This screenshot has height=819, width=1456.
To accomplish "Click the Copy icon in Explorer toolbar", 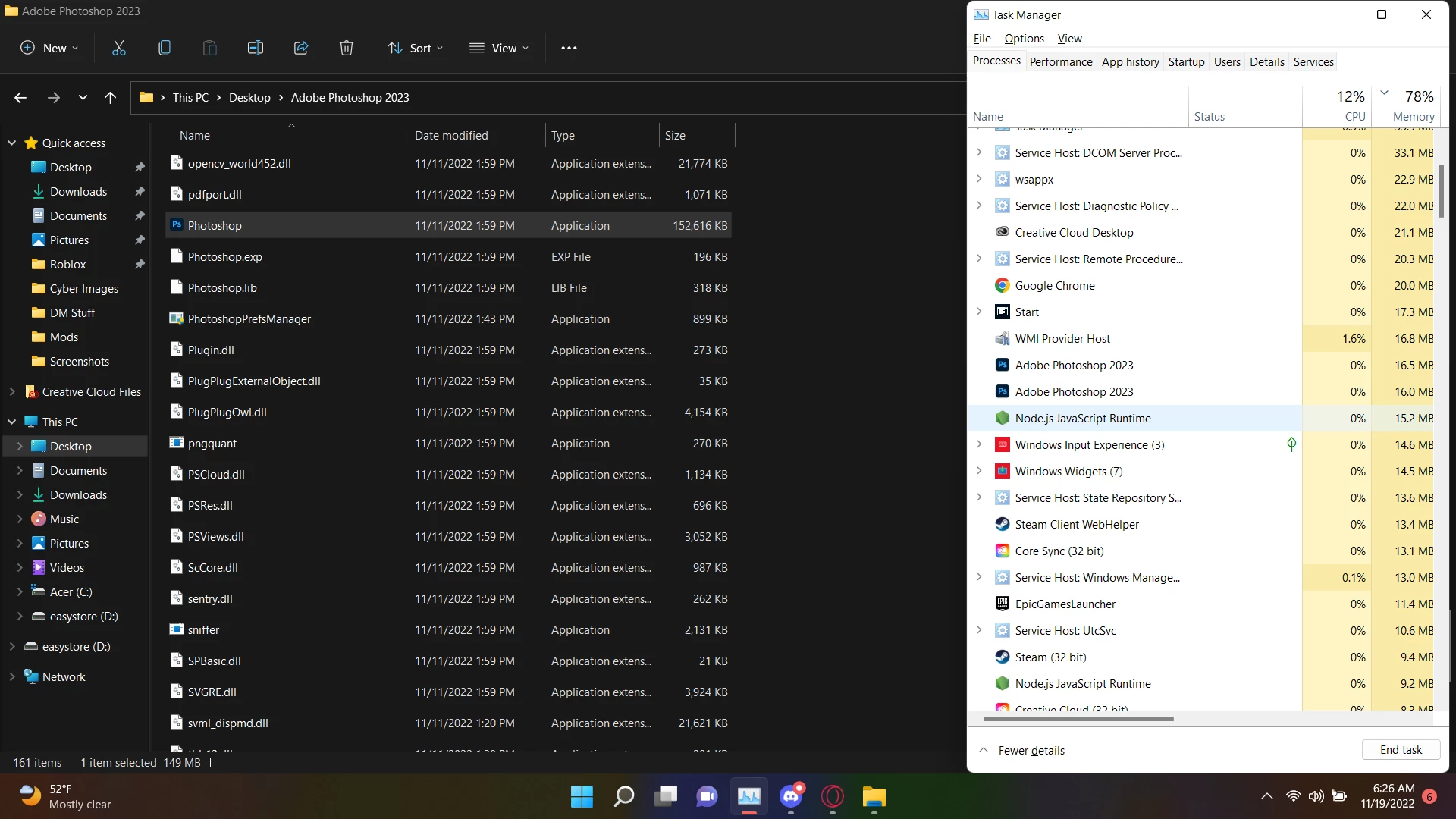I will coord(165,48).
